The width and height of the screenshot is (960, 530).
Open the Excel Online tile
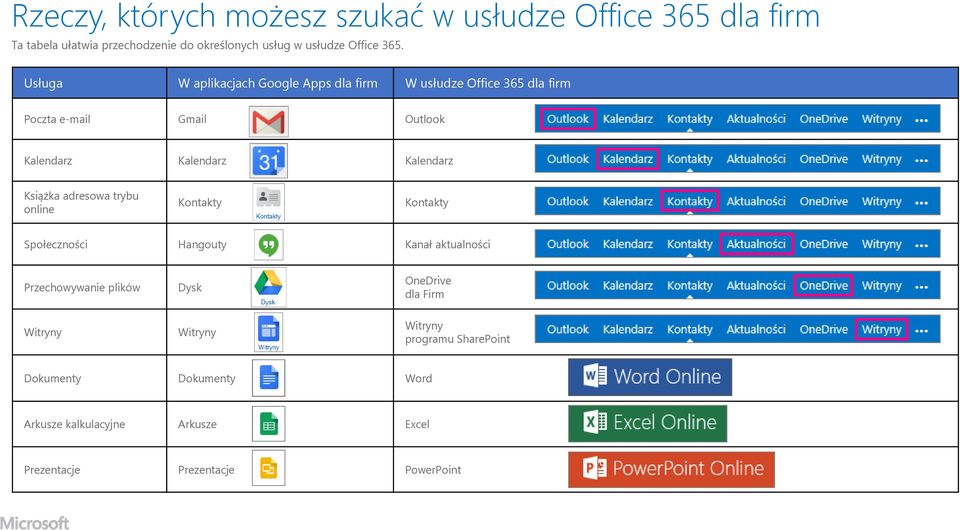pos(647,423)
